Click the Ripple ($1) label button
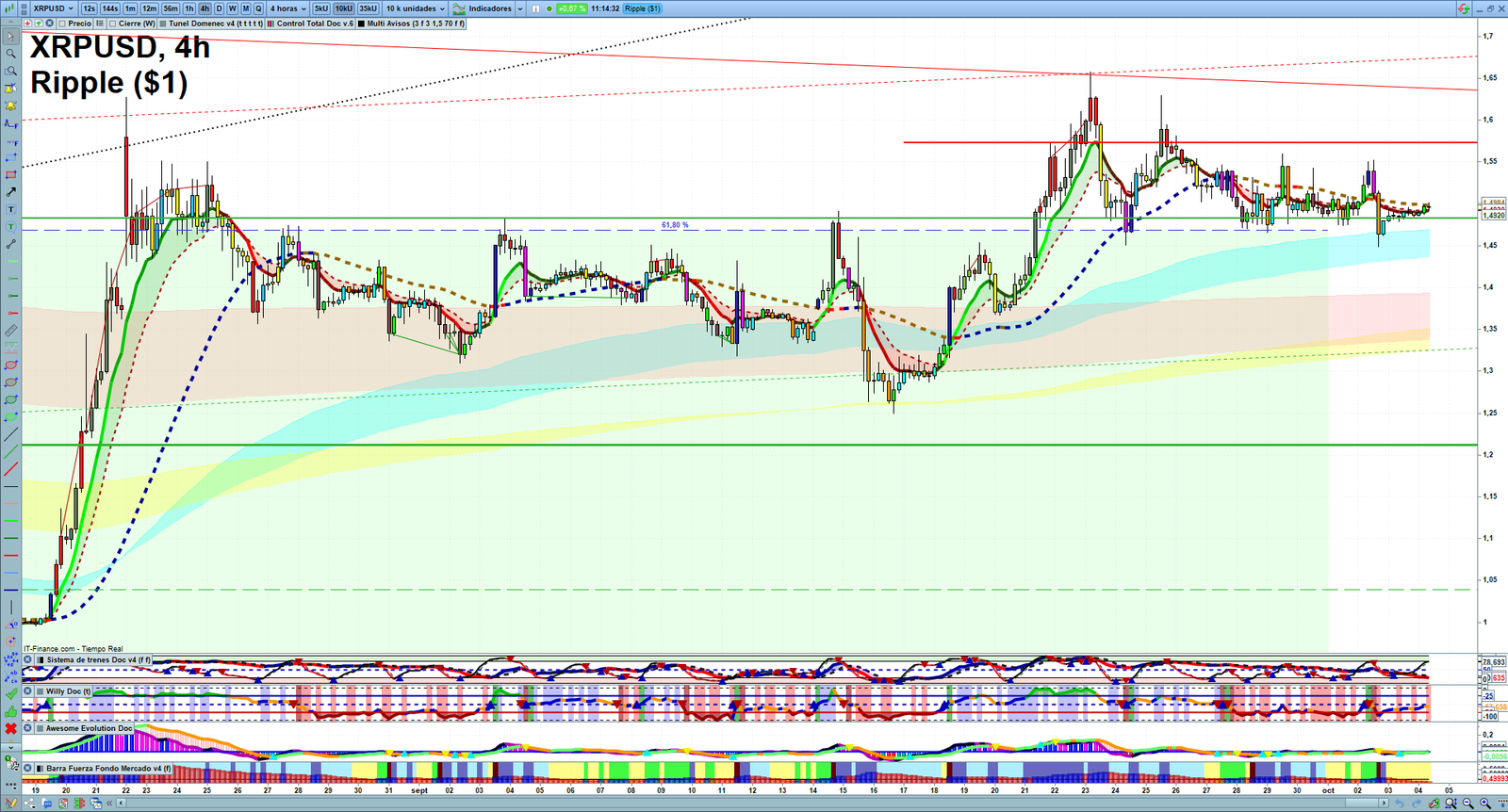Screen dimensions: 1508x812 click(x=643, y=8)
